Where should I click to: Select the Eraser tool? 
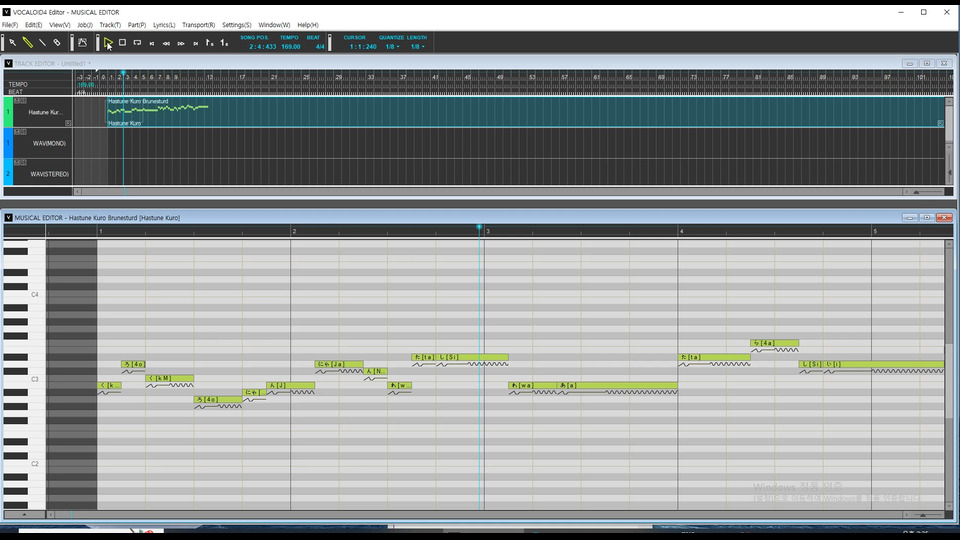click(57, 43)
